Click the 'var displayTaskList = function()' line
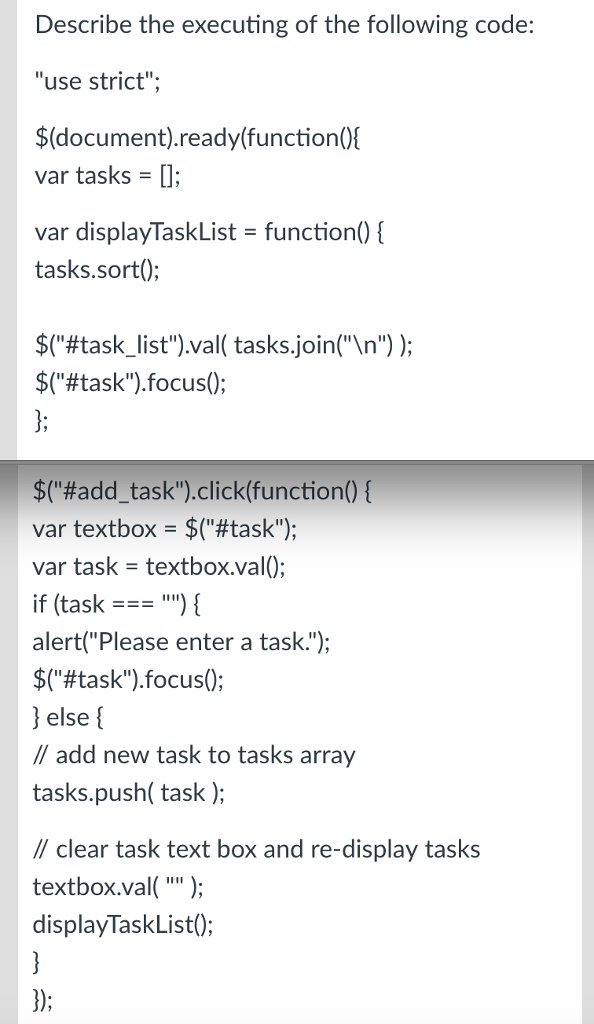 (210, 232)
